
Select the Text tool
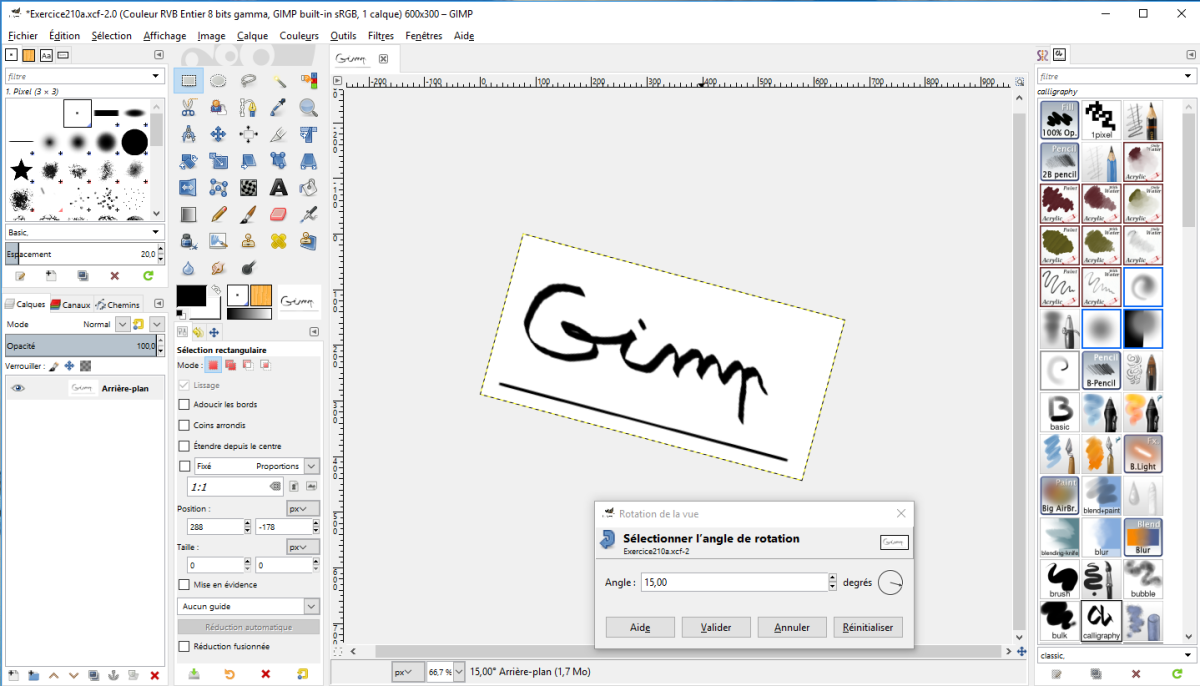coord(279,187)
